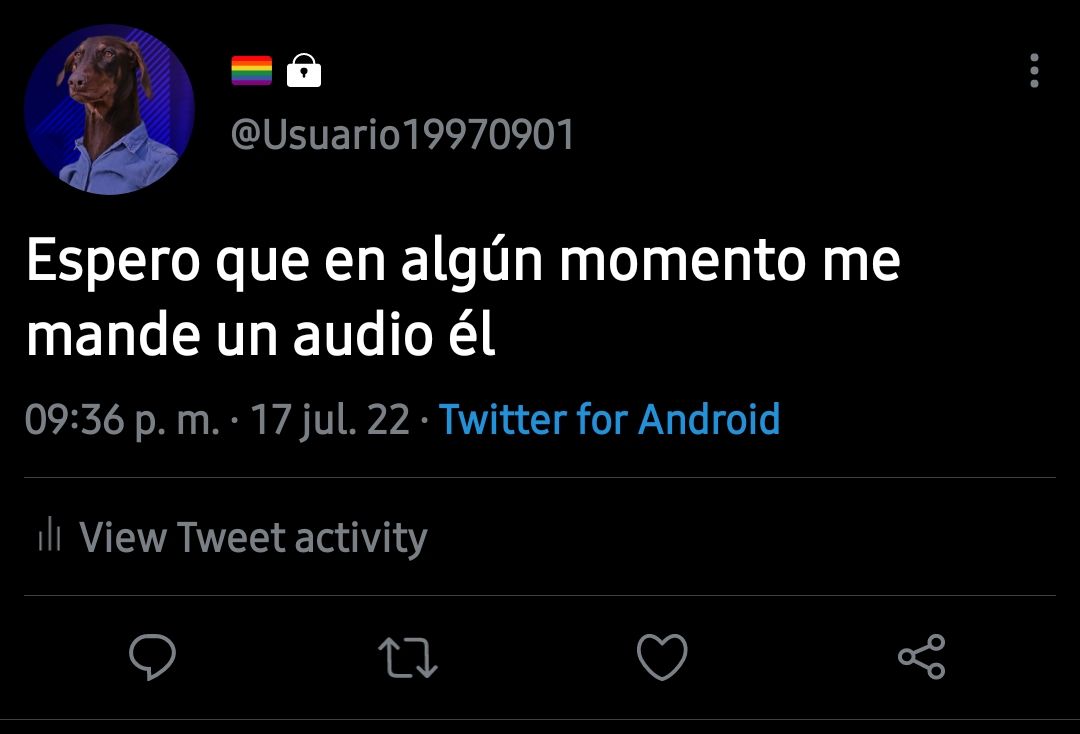
Task: Click the word "momento" in the tweet
Action: pyautogui.click(x=682, y=260)
